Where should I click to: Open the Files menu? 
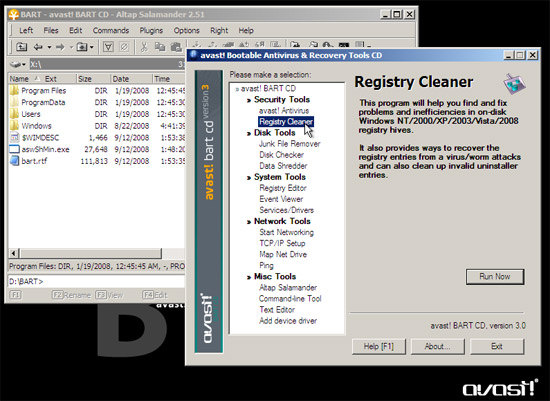tap(51, 31)
